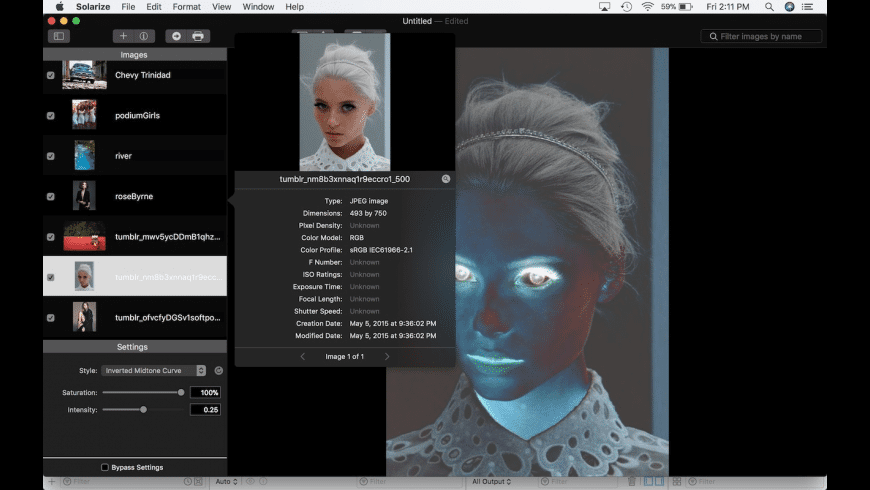Viewport: 870px width, 490px height.
Task: Expand the All Output dropdown
Action: coord(491,482)
